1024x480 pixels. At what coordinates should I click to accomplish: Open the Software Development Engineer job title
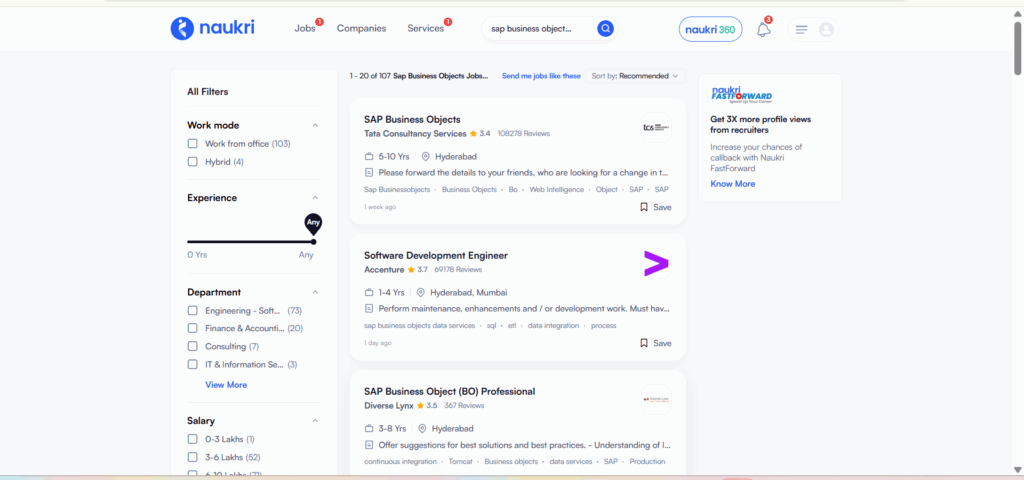436,255
